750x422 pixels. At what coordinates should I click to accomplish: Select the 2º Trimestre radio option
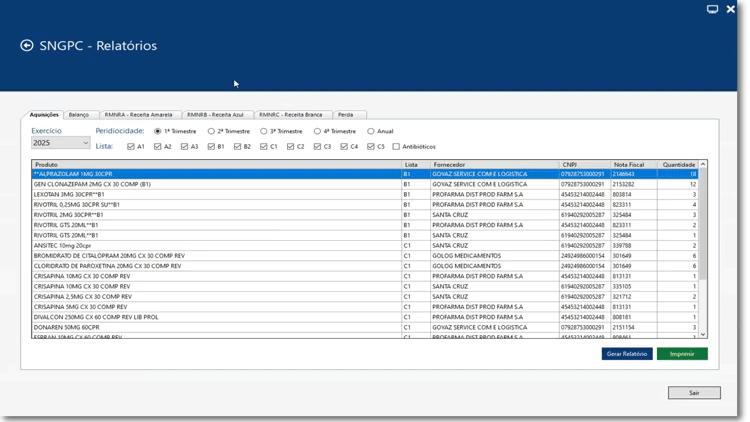coord(211,131)
